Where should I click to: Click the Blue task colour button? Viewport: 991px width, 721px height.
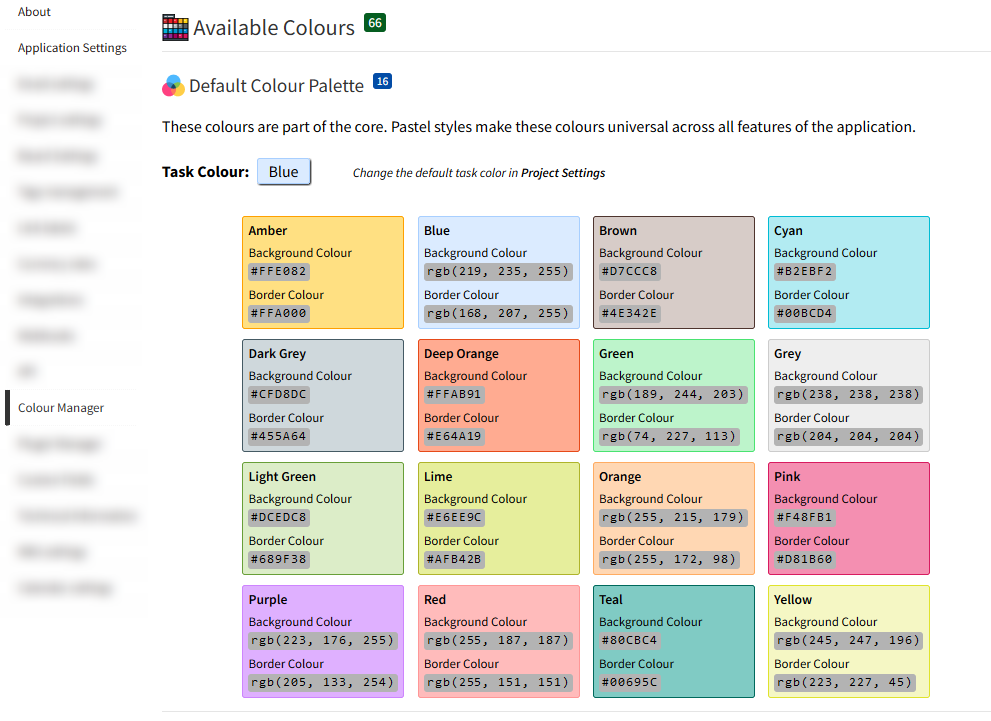tap(283, 171)
